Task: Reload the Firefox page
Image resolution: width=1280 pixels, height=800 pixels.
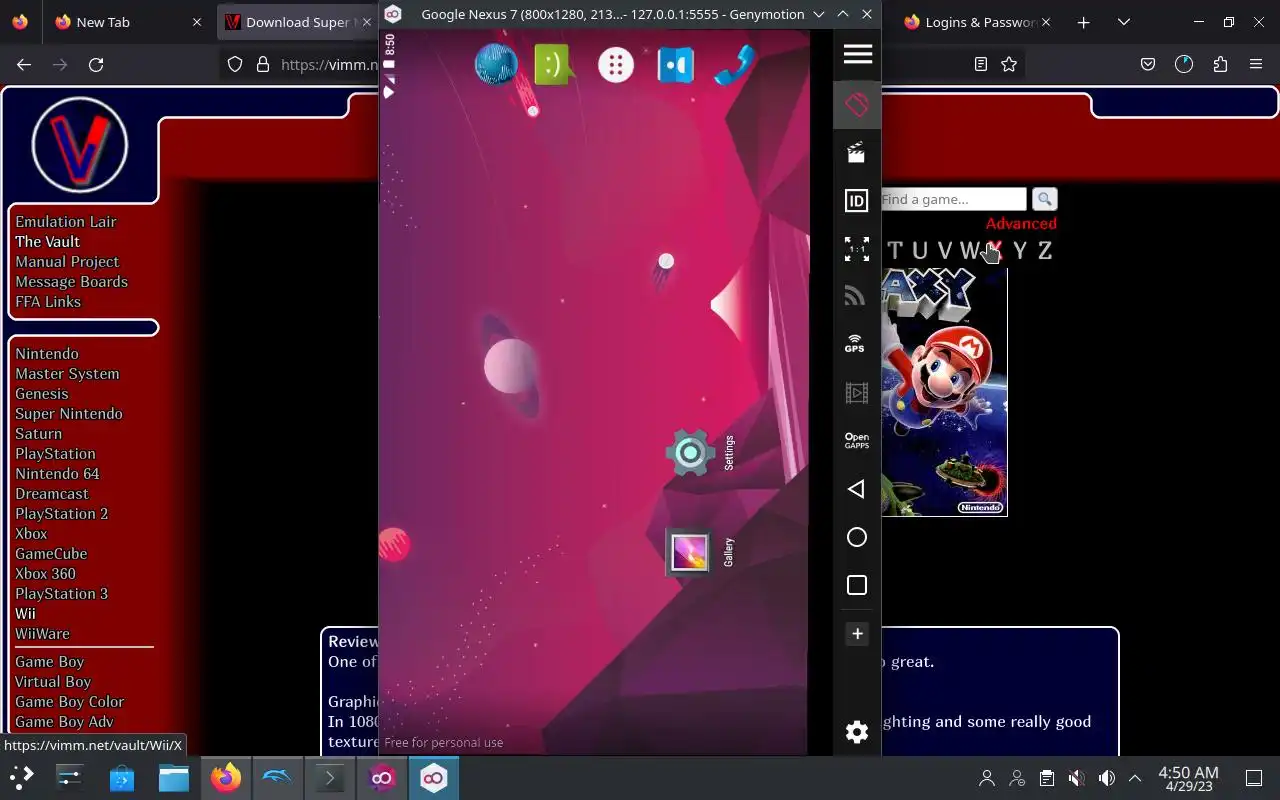Action: 96,64
